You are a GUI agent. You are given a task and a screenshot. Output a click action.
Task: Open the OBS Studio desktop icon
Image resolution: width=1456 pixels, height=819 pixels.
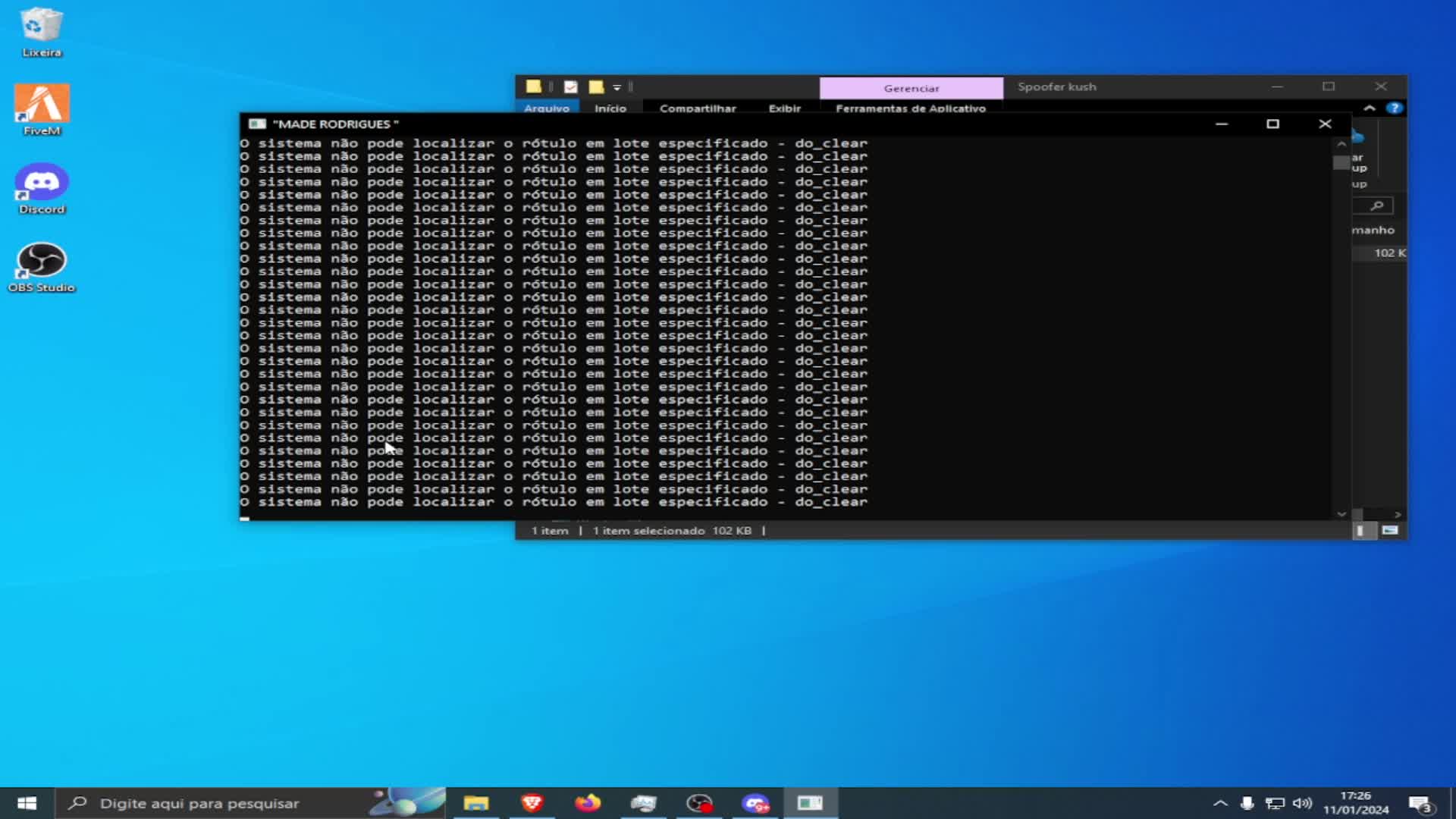click(x=42, y=265)
